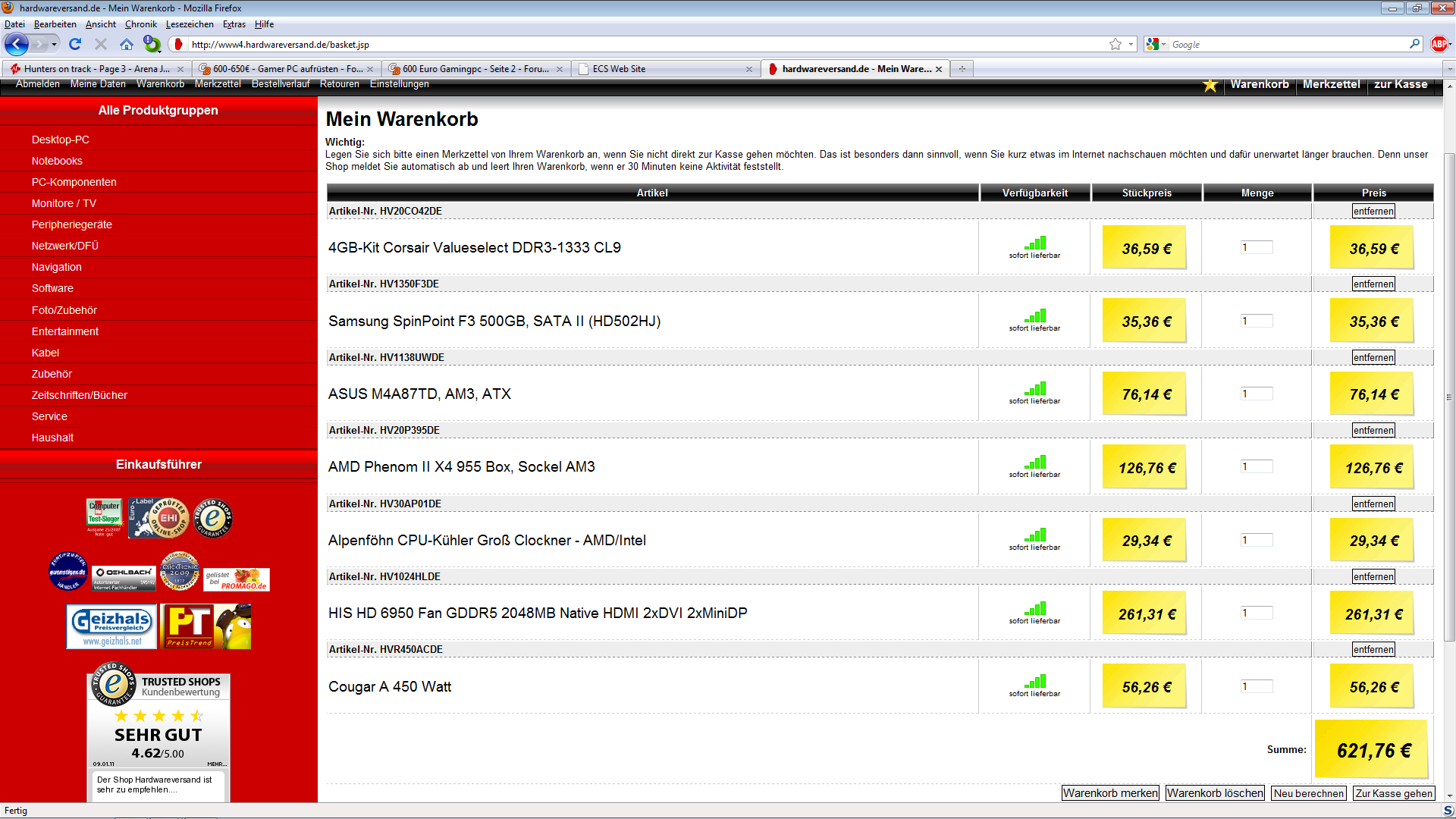
Task: Proceed with Zur Kasse gehen button
Action: pos(1394,793)
